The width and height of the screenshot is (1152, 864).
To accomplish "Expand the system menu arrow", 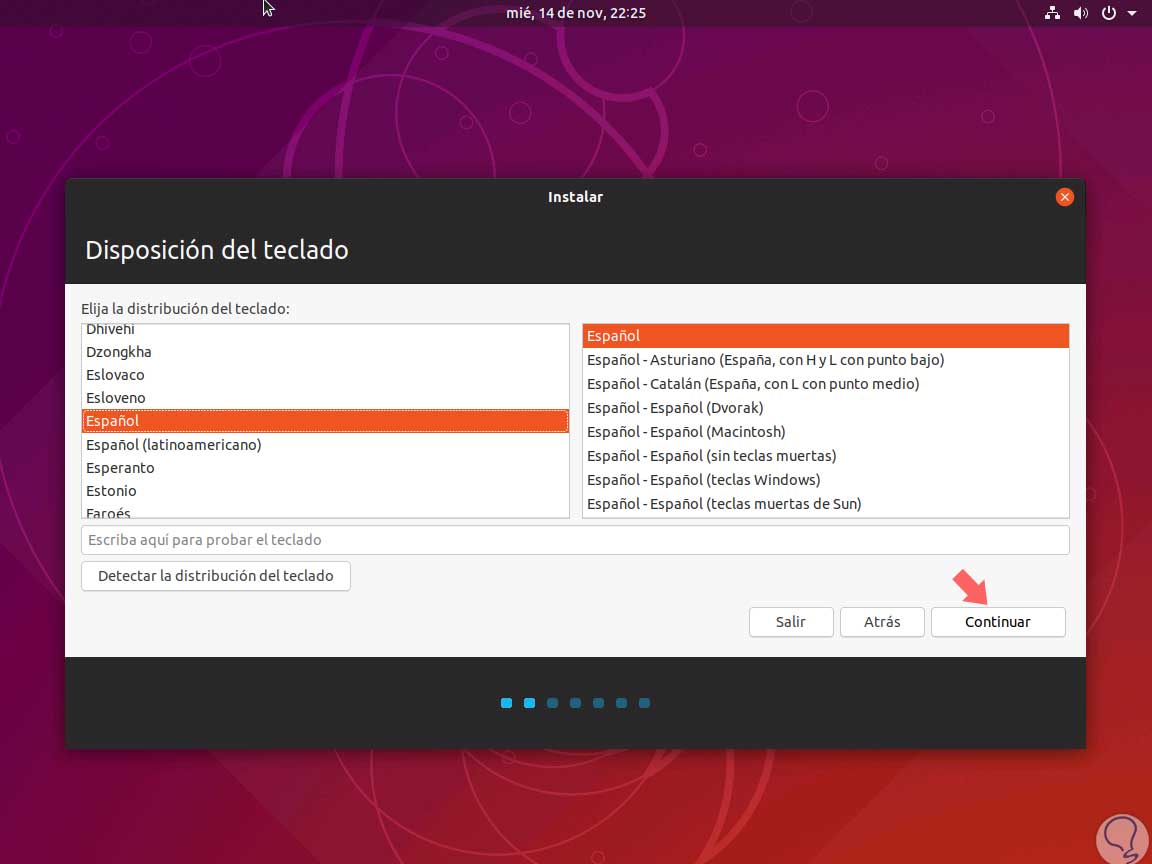I will 1132,12.
